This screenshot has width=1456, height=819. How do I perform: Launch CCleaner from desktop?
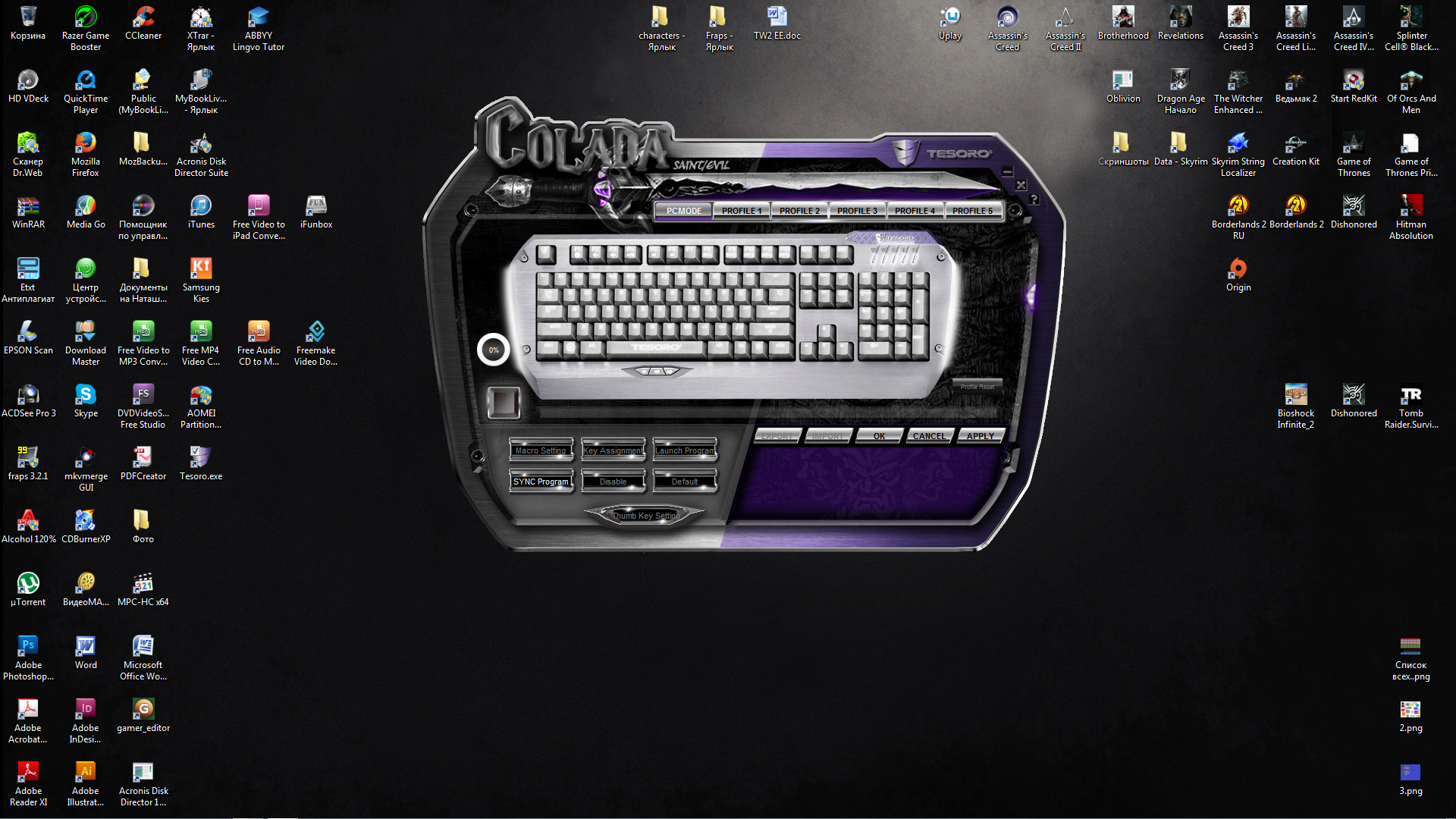tap(143, 24)
